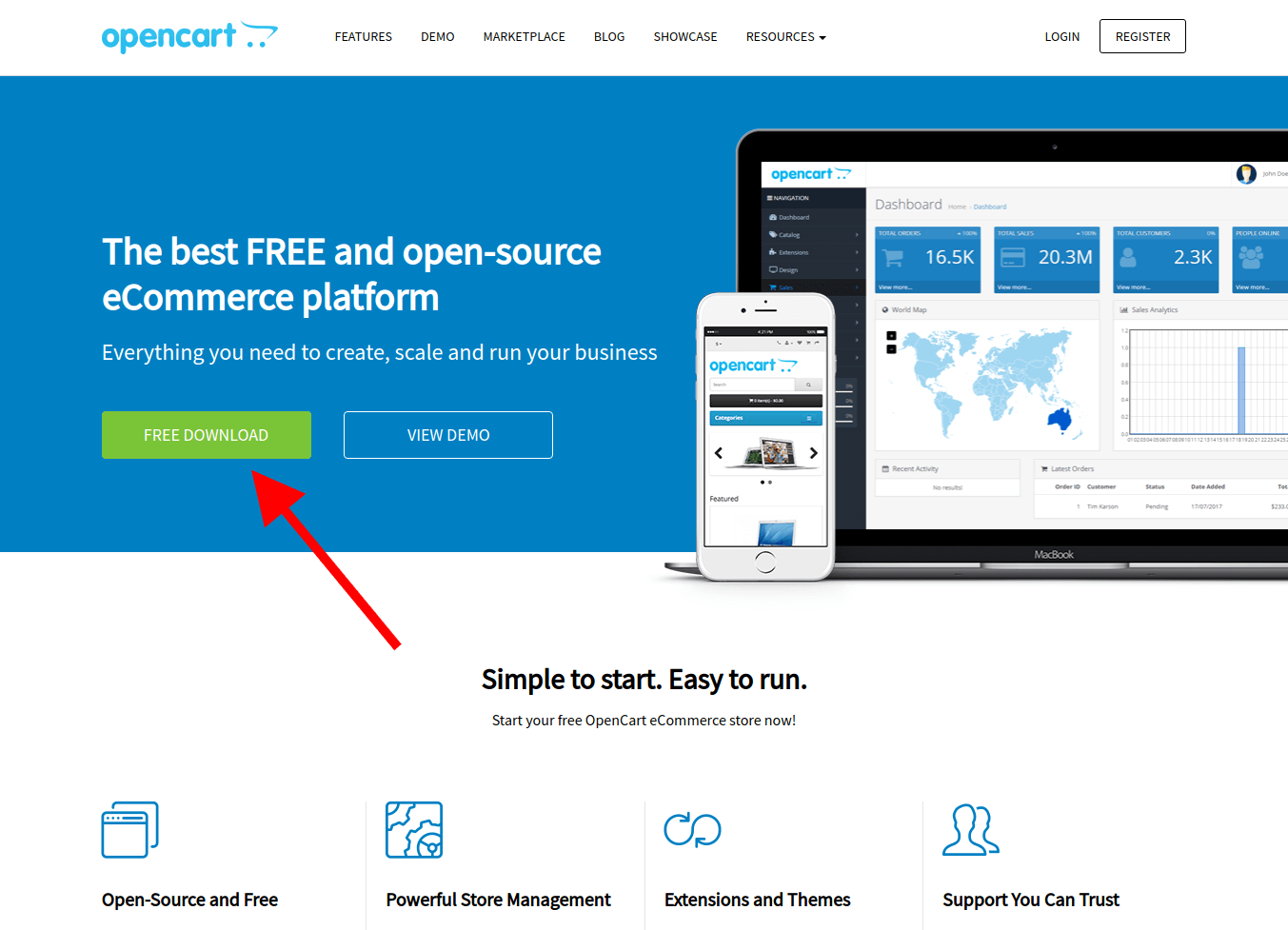Expand the Resources dropdown menu

pyautogui.click(x=785, y=37)
